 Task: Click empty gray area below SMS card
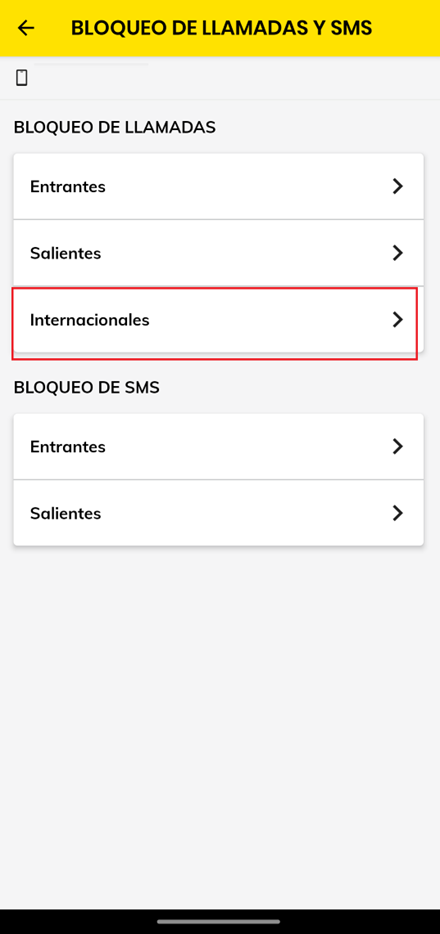220,715
